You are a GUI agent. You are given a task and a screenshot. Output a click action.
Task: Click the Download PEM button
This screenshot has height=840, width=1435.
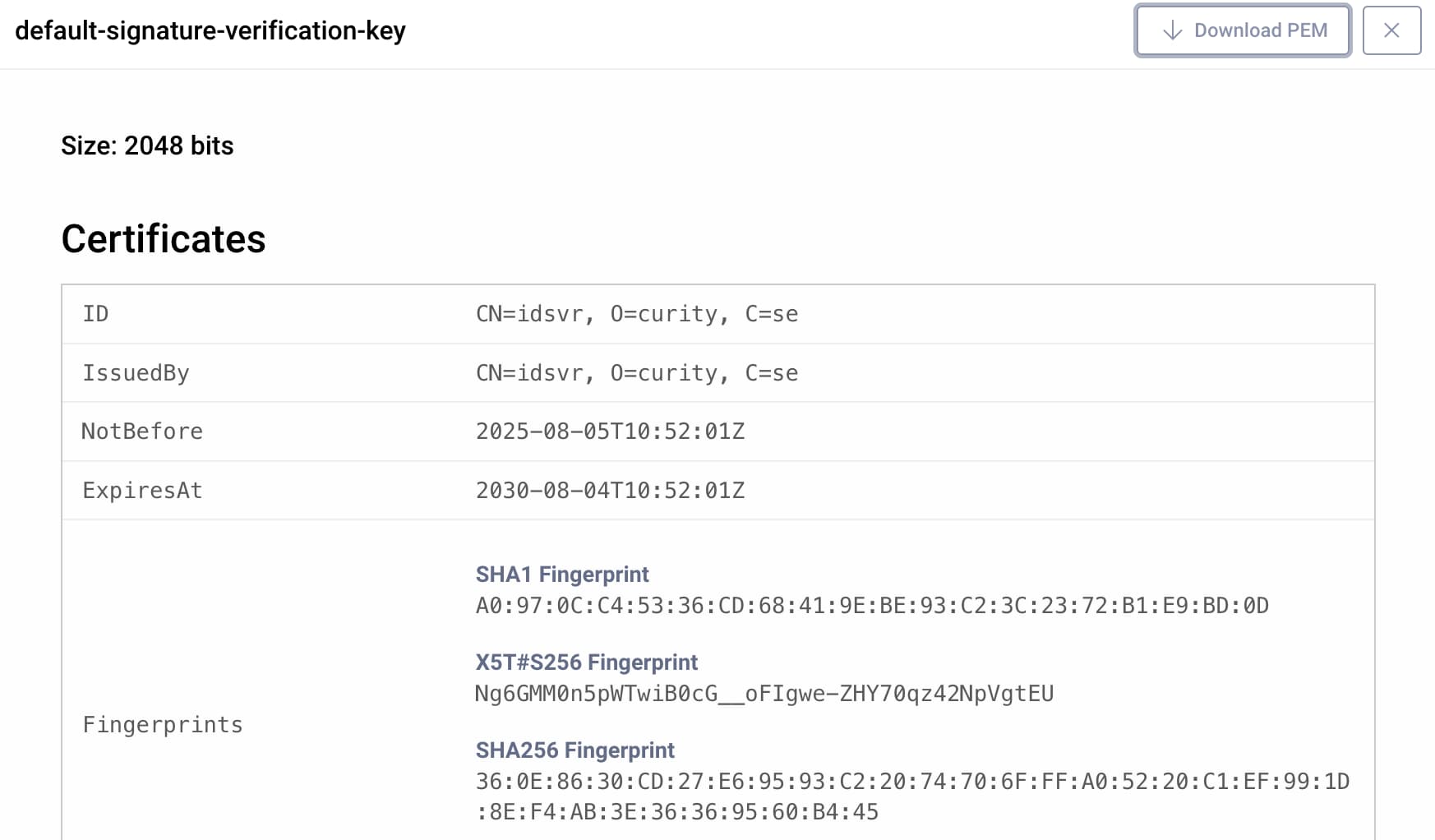tap(1242, 30)
